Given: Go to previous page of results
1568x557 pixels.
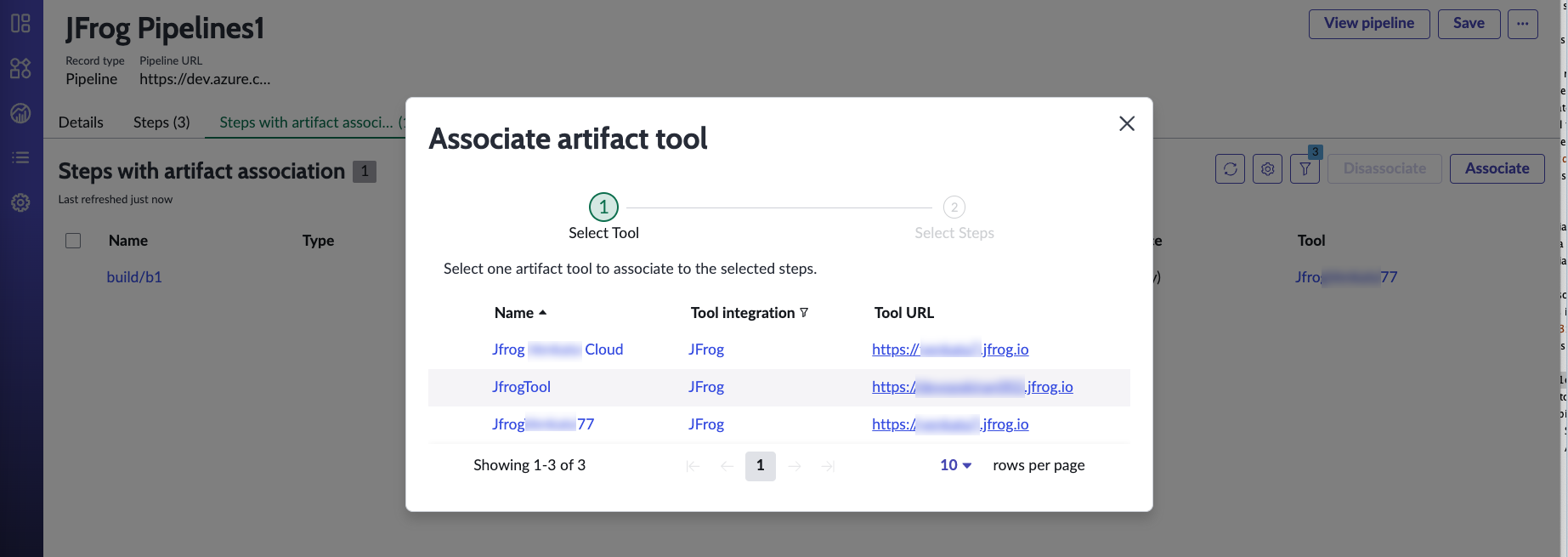Looking at the screenshot, I should pos(727,466).
